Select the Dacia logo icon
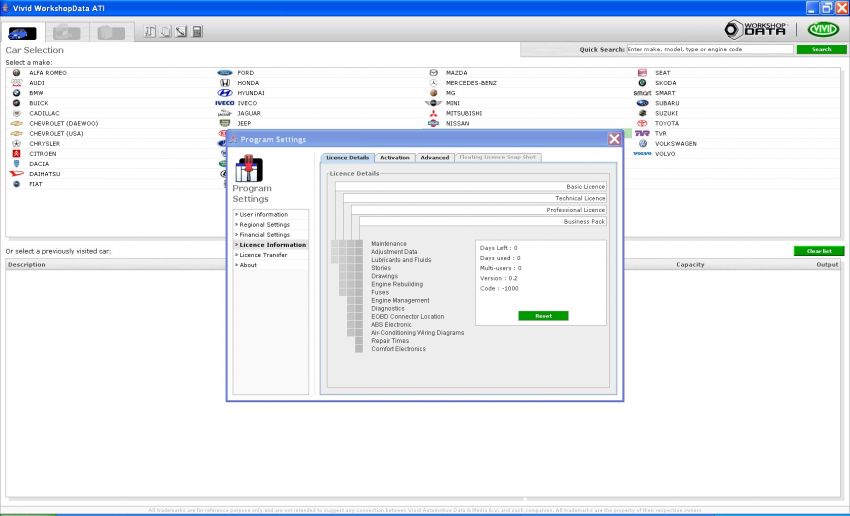This screenshot has height=516, width=850. point(16,164)
